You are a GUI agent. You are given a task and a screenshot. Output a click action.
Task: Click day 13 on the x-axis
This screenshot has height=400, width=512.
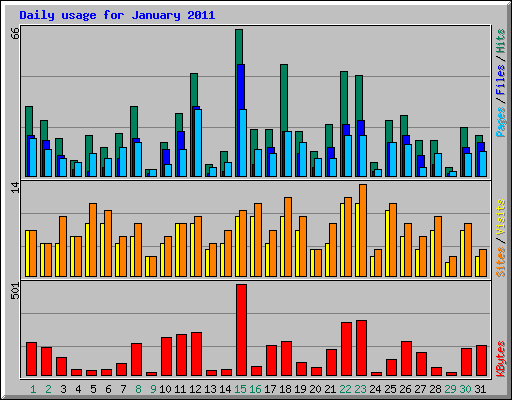click(x=210, y=389)
